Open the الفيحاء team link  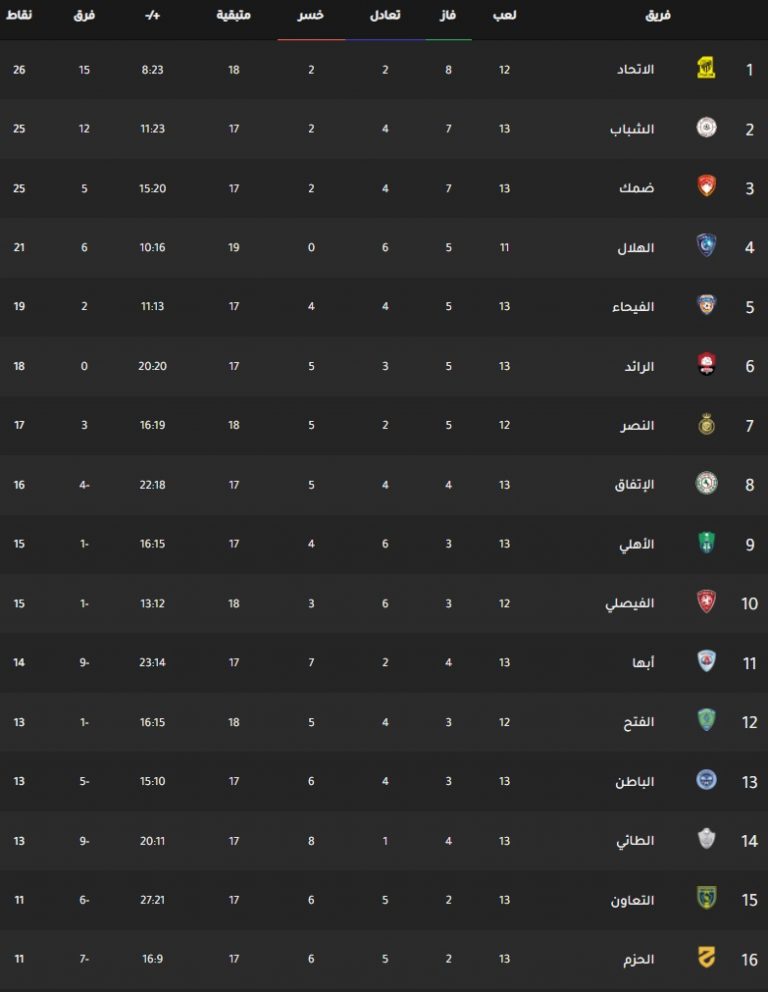click(x=633, y=307)
